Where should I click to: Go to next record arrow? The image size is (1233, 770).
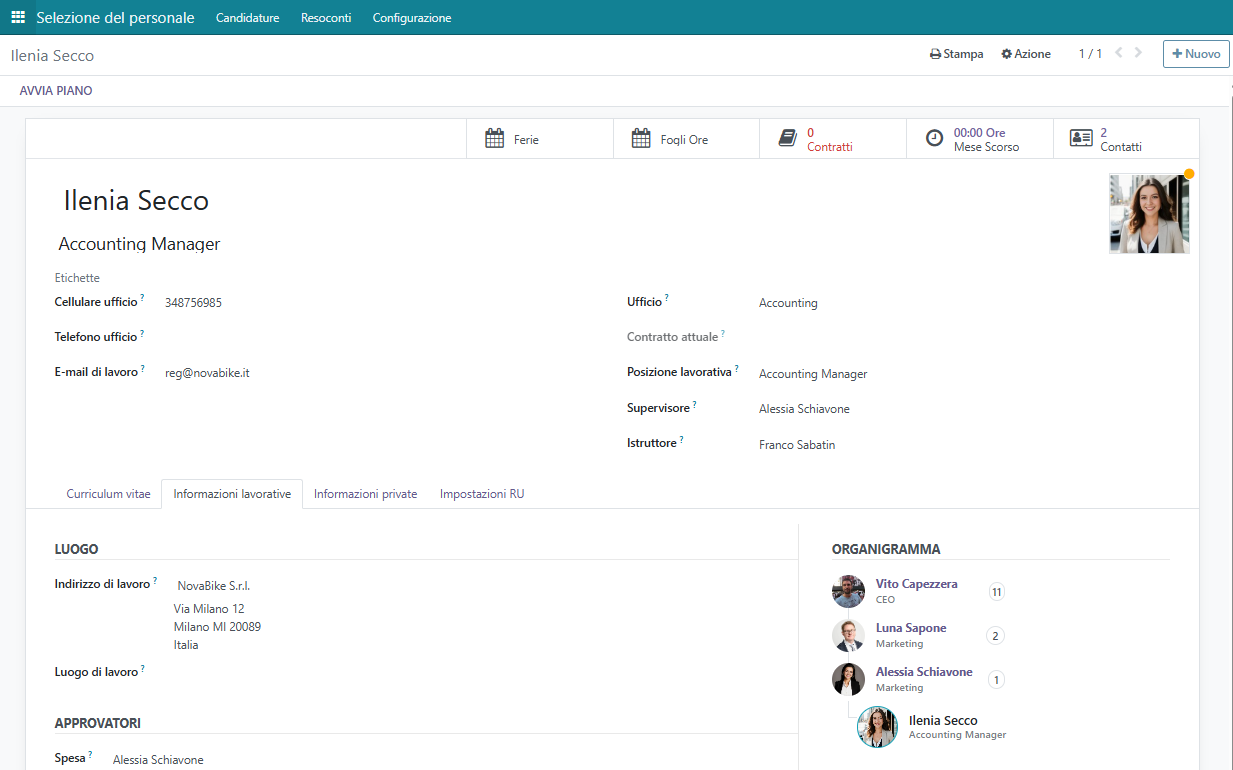(1138, 53)
